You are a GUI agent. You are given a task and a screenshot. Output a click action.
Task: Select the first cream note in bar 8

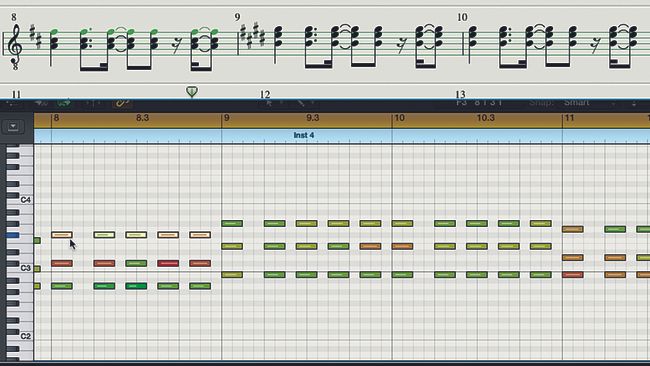[x=62, y=235]
